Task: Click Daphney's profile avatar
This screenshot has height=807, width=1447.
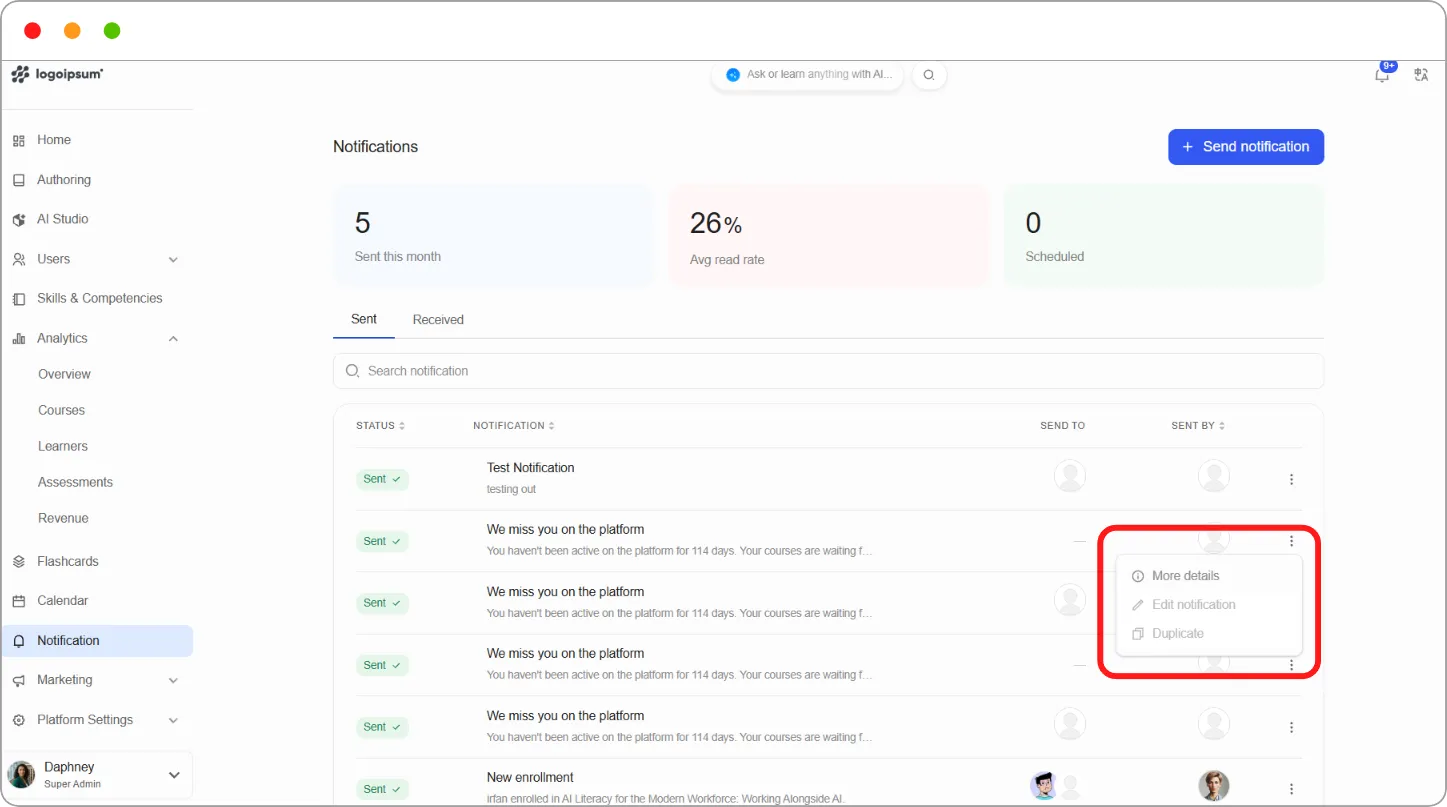Action: point(21,775)
